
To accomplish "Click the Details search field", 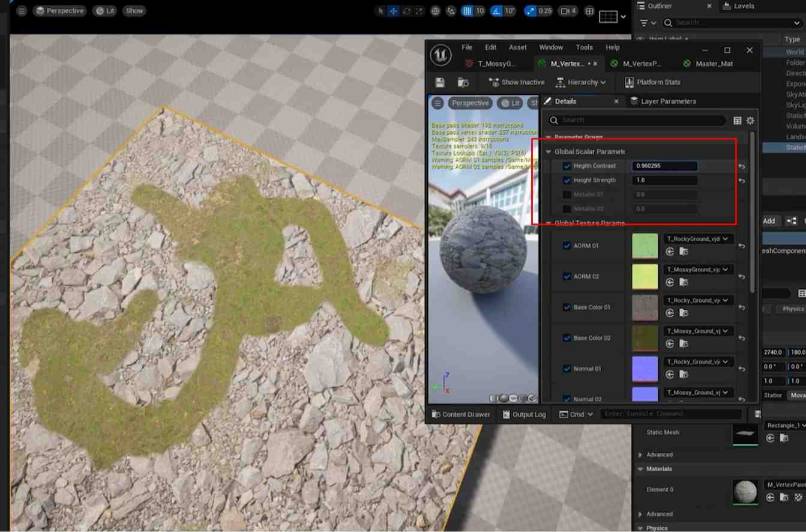I will 636,120.
